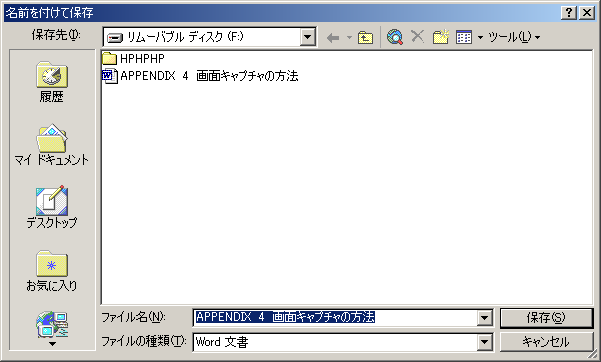Select the HPHPHP folder
Screen dimensions: 601x362
134,59
